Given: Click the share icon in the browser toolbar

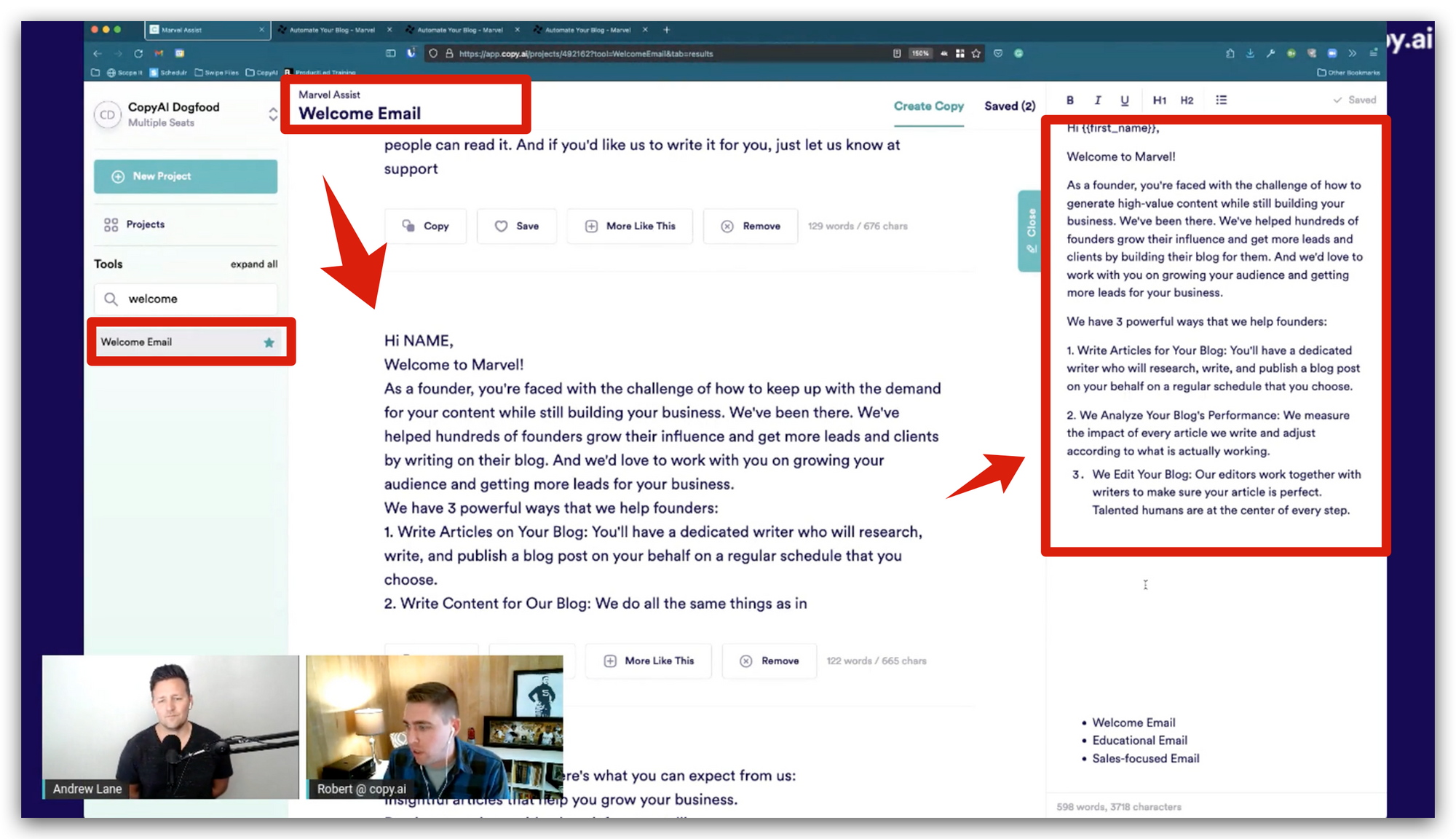Looking at the screenshot, I should point(1230,53).
